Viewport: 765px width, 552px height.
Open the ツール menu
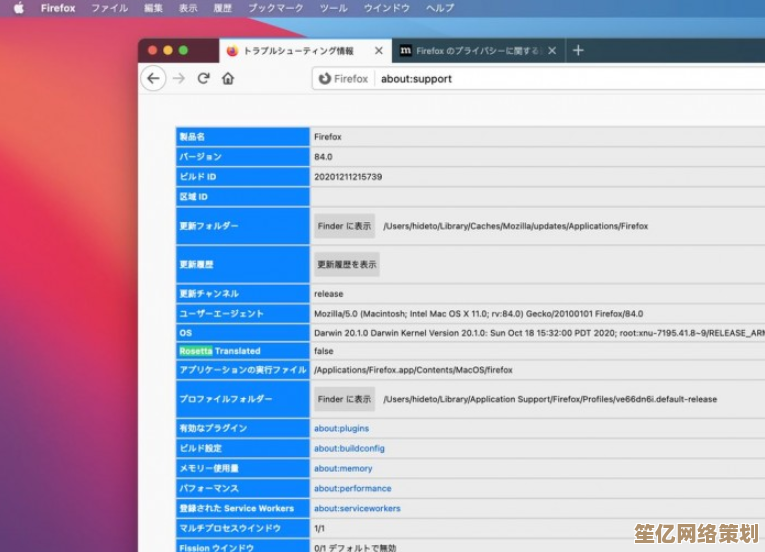point(334,8)
